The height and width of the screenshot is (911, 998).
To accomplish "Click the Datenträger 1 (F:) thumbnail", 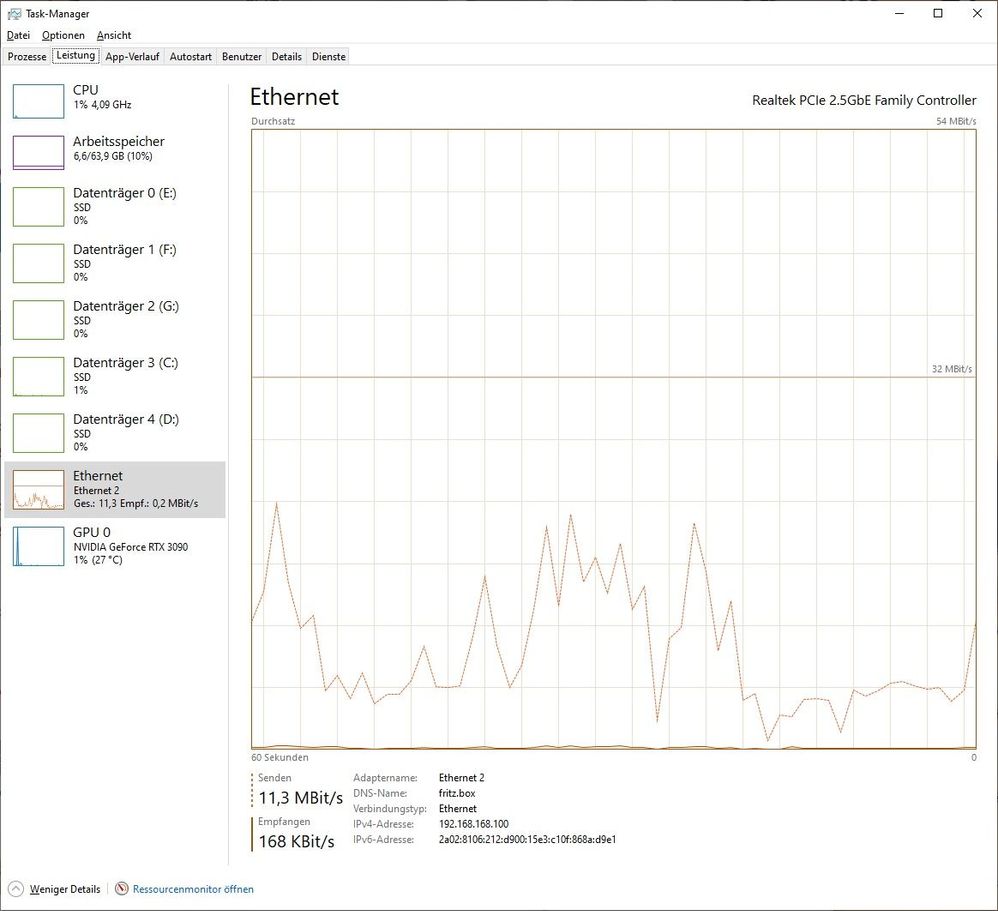I will 38,263.
